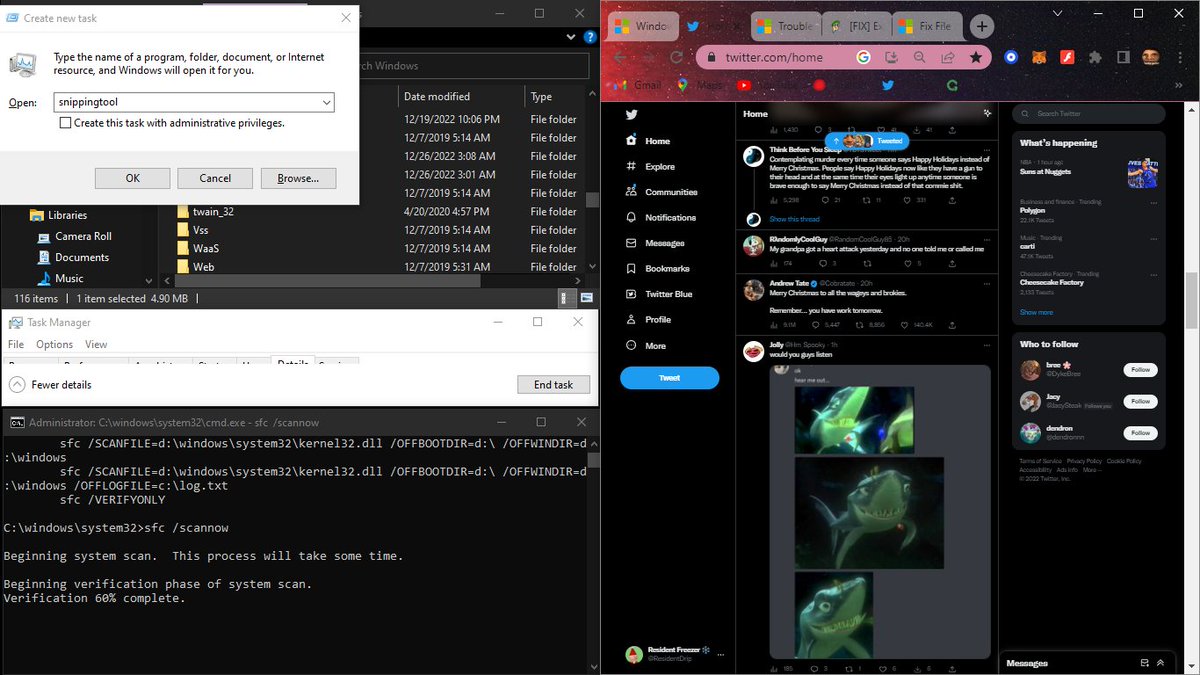Click the Chrome profile avatar
1200x675 pixels.
[1150, 57]
